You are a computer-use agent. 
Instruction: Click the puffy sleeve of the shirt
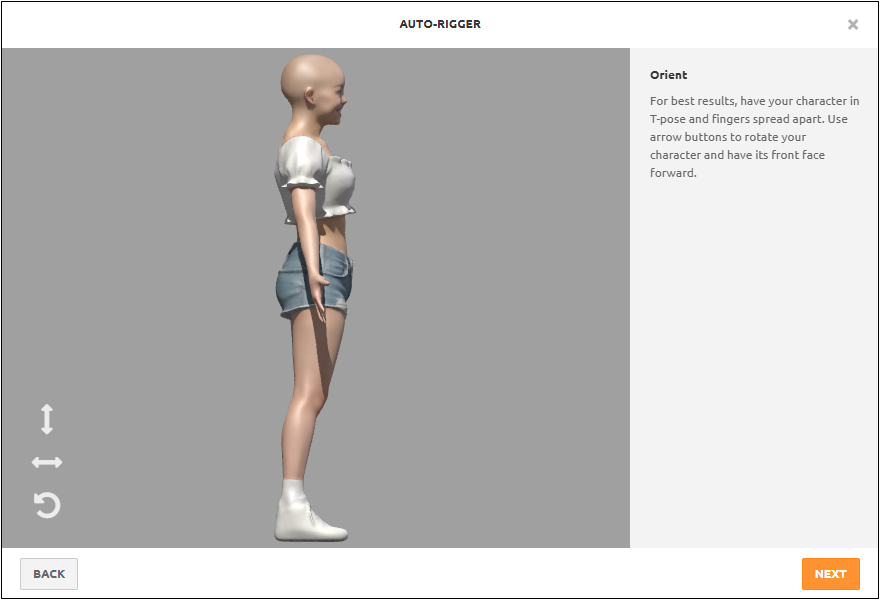click(x=296, y=165)
